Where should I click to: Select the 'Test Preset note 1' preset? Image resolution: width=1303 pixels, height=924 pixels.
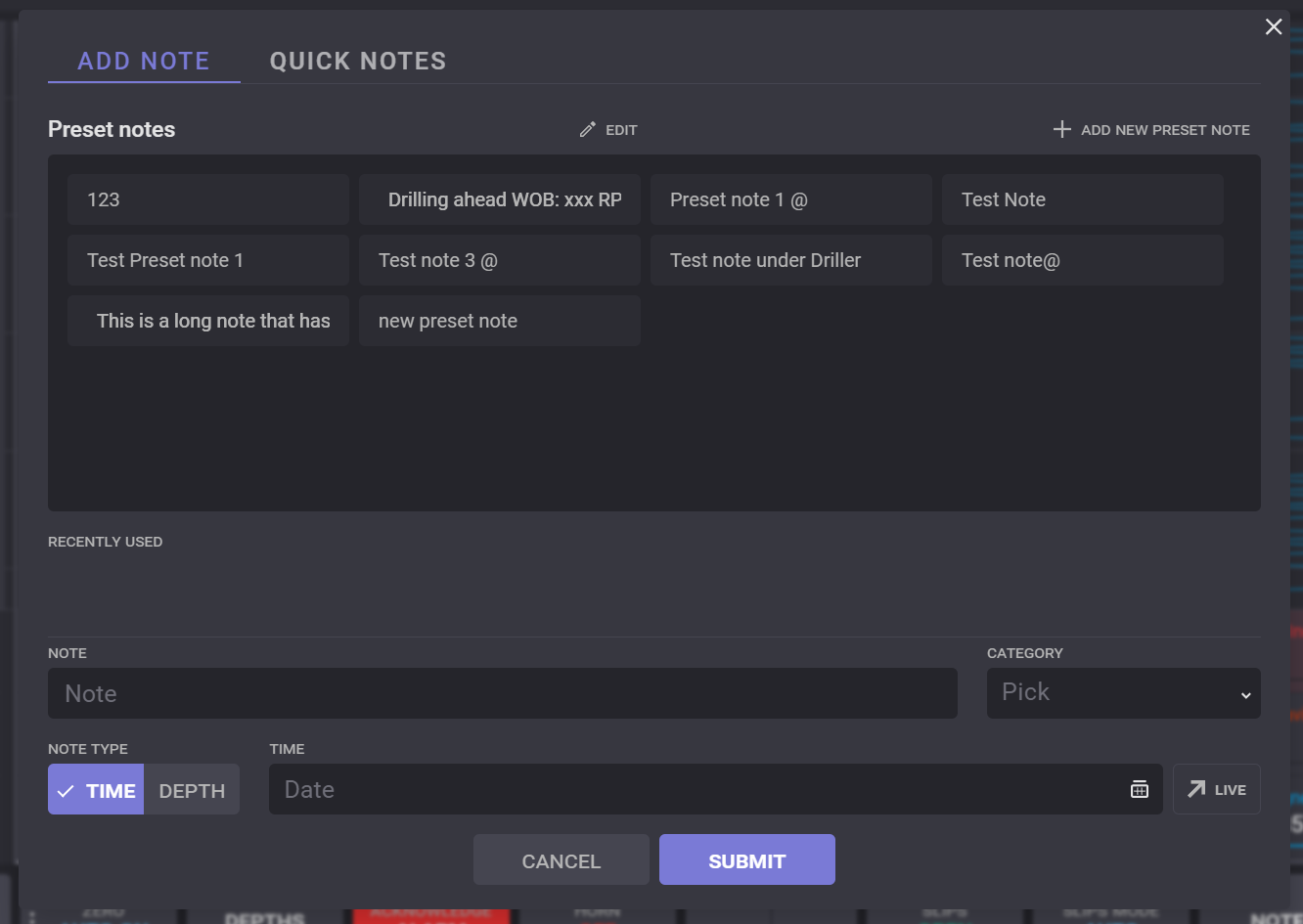(x=208, y=261)
